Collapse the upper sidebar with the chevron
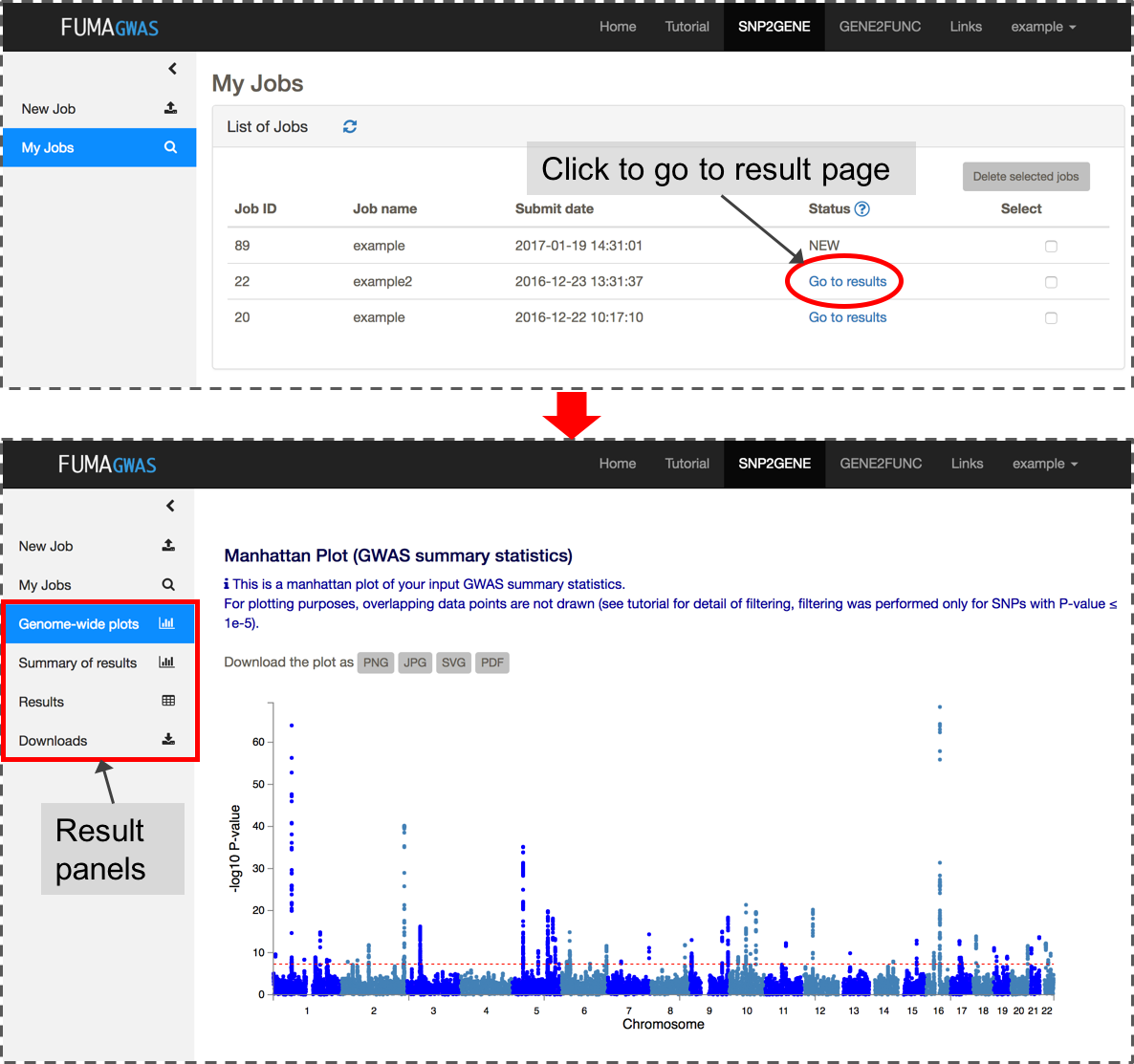 tap(172, 69)
